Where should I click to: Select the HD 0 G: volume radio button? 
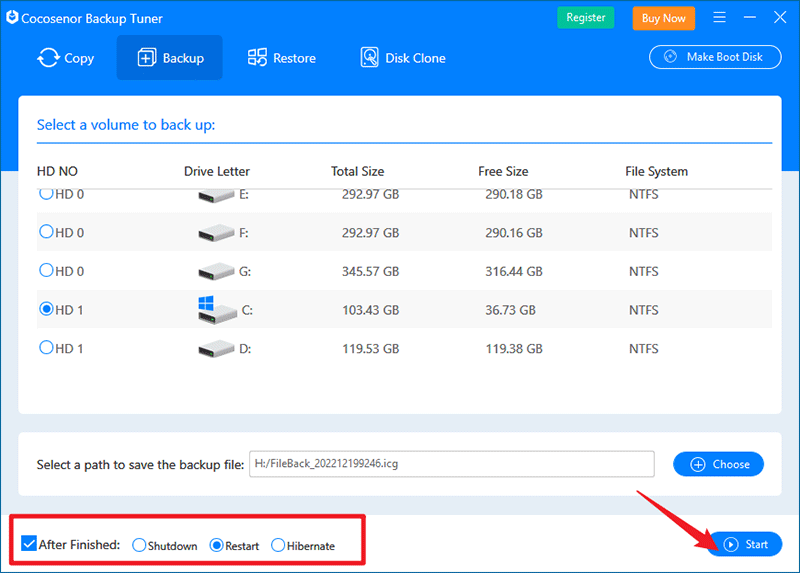tap(46, 270)
